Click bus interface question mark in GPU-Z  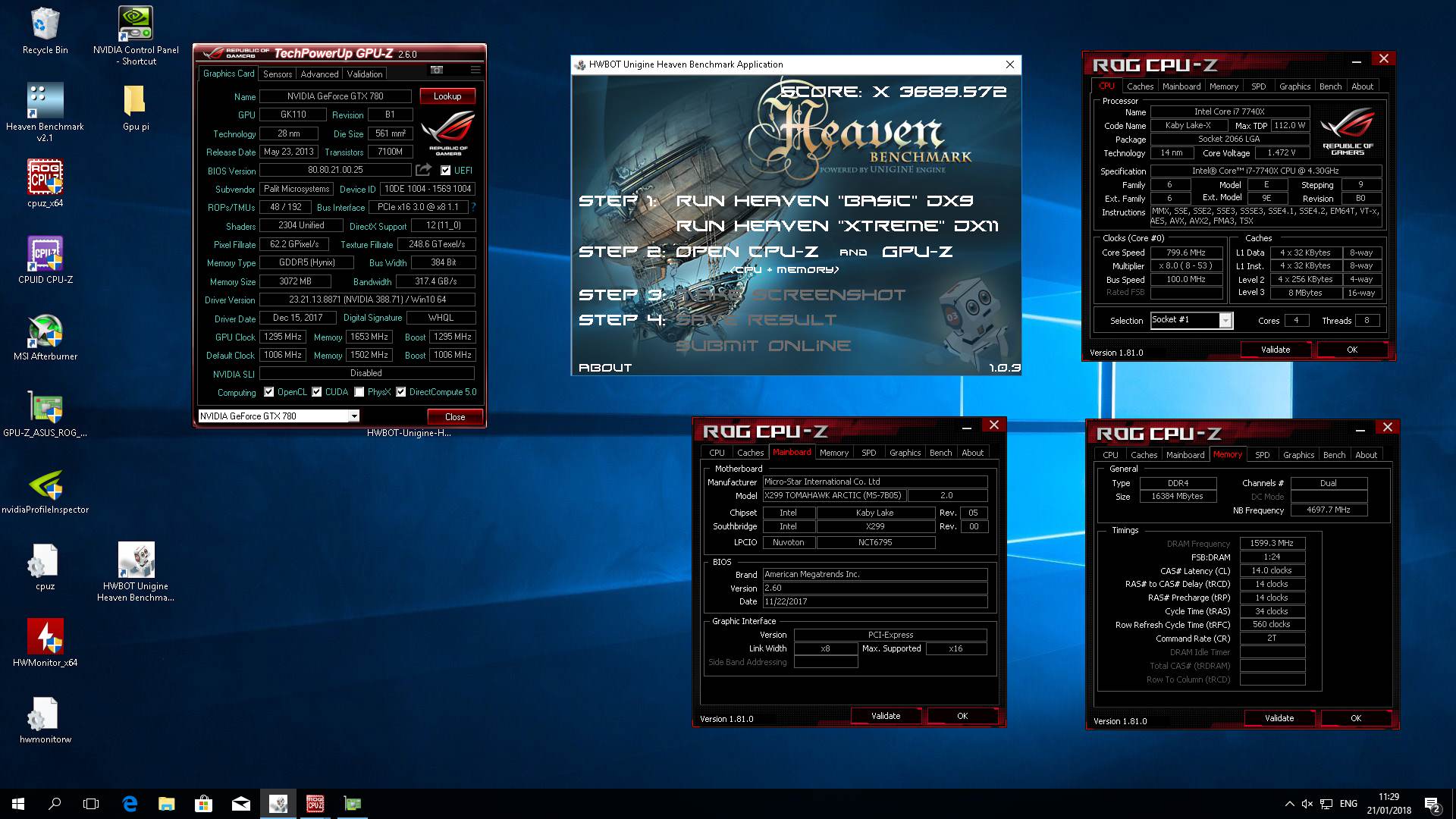(473, 207)
